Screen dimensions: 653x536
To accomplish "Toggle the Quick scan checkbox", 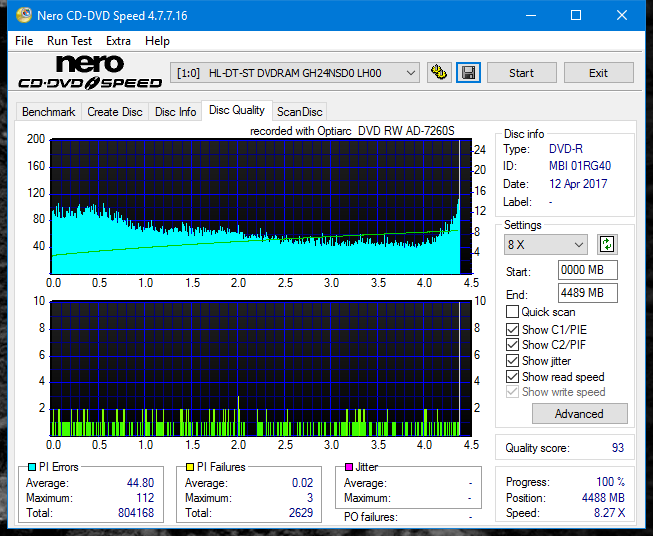I will click(x=512, y=312).
